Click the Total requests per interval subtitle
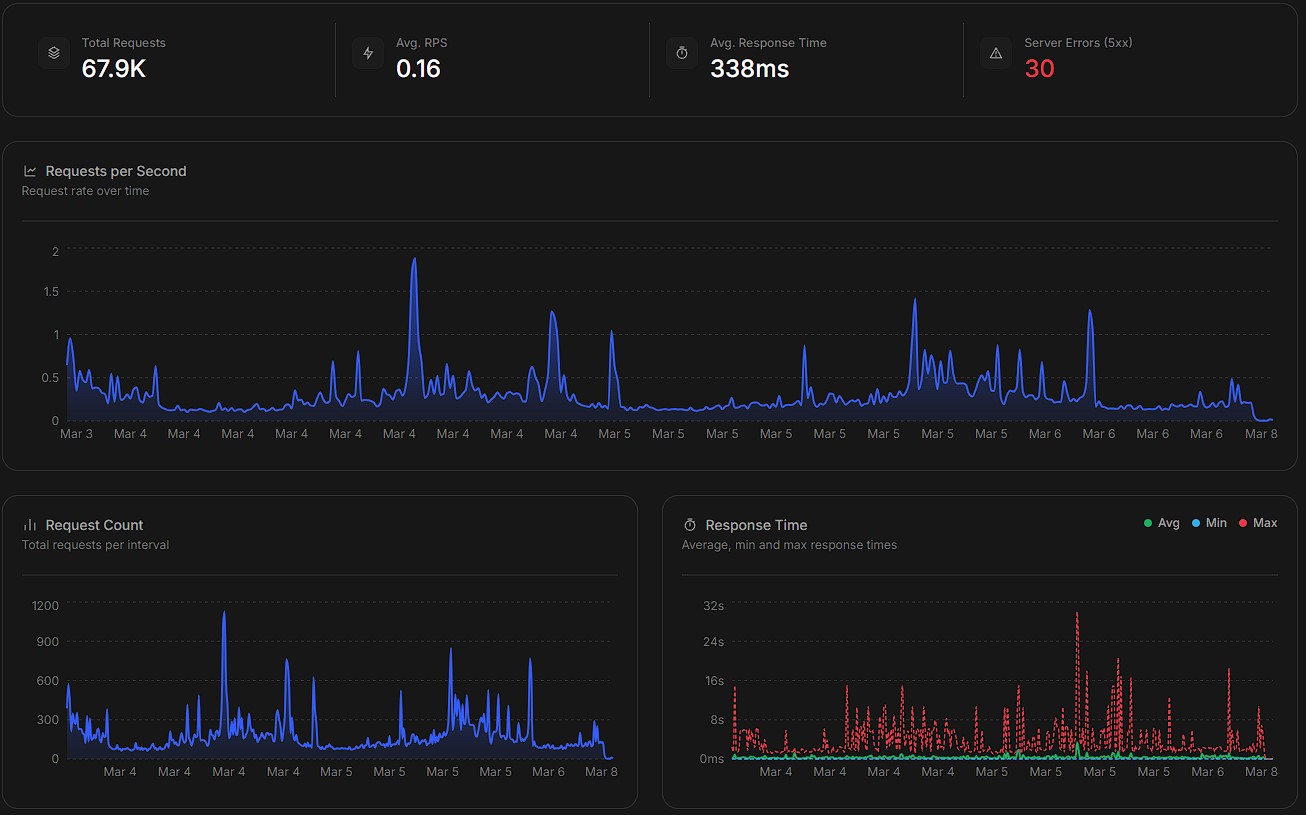Viewport: 1306px width, 815px height. coord(95,545)
